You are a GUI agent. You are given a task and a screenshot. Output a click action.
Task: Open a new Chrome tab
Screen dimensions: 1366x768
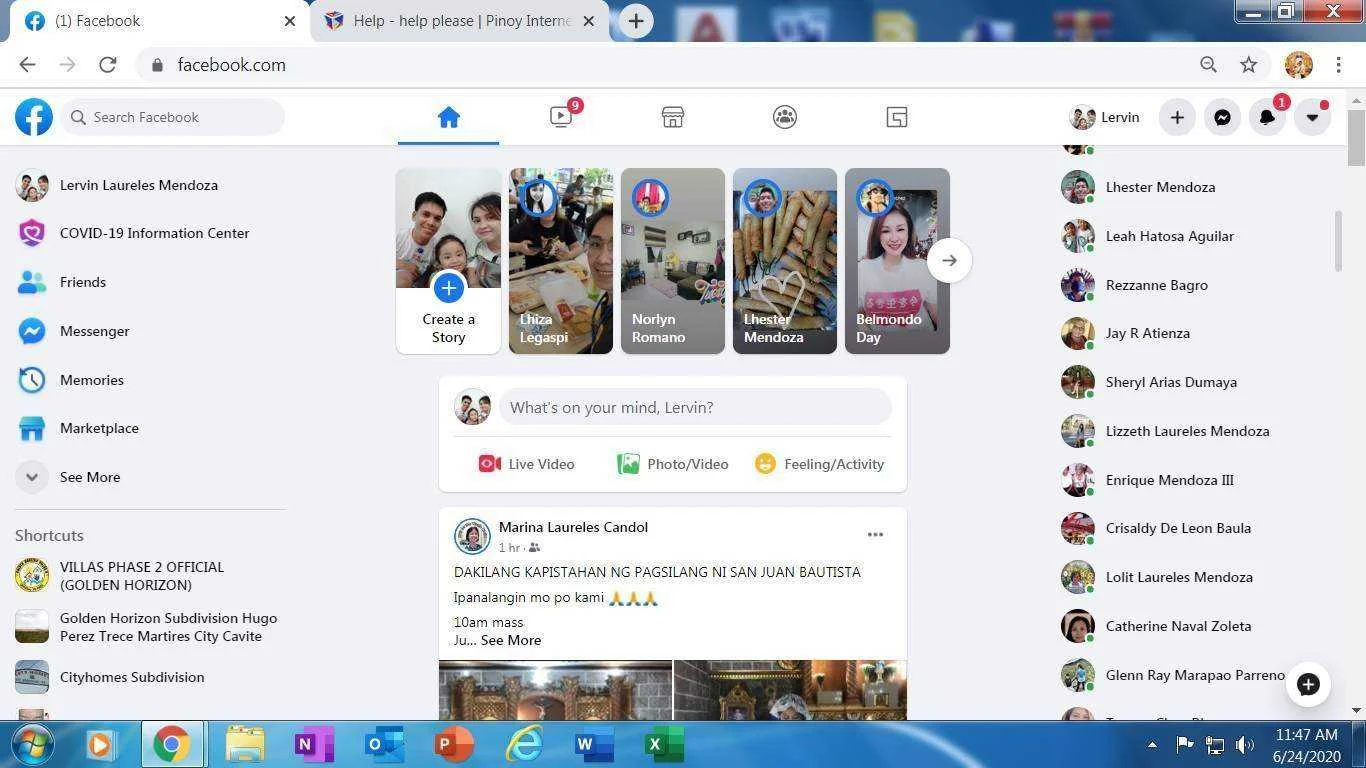click(635, 21)
